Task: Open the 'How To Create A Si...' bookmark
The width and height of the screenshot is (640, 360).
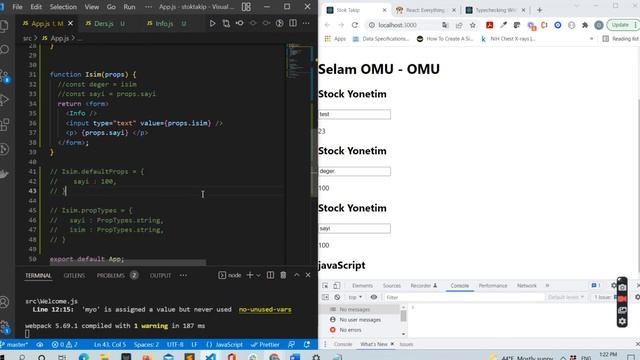Action: click(445, 39)
